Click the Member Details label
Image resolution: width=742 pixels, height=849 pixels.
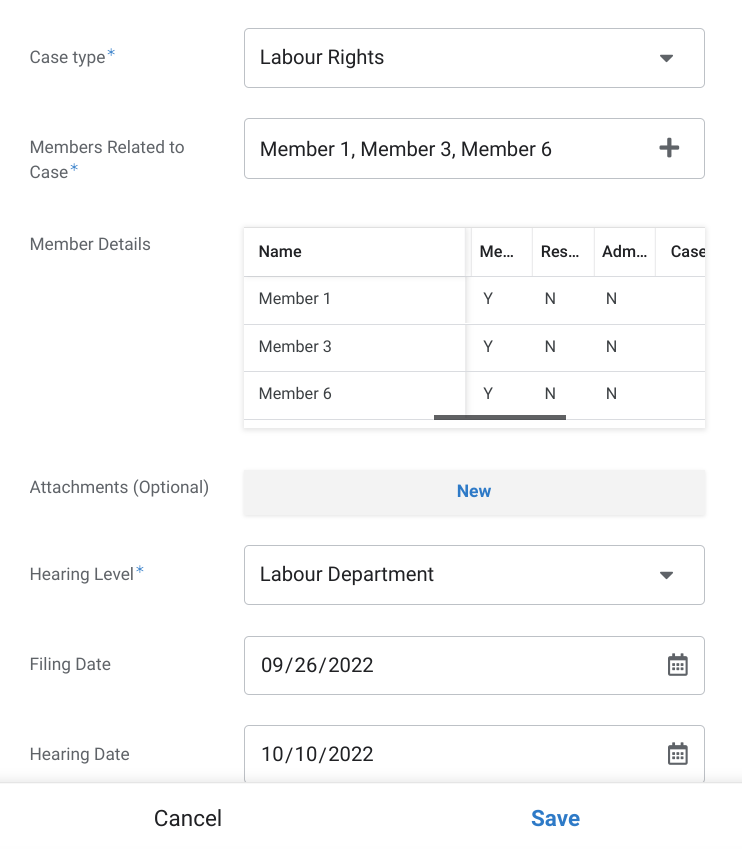(90, 244)
